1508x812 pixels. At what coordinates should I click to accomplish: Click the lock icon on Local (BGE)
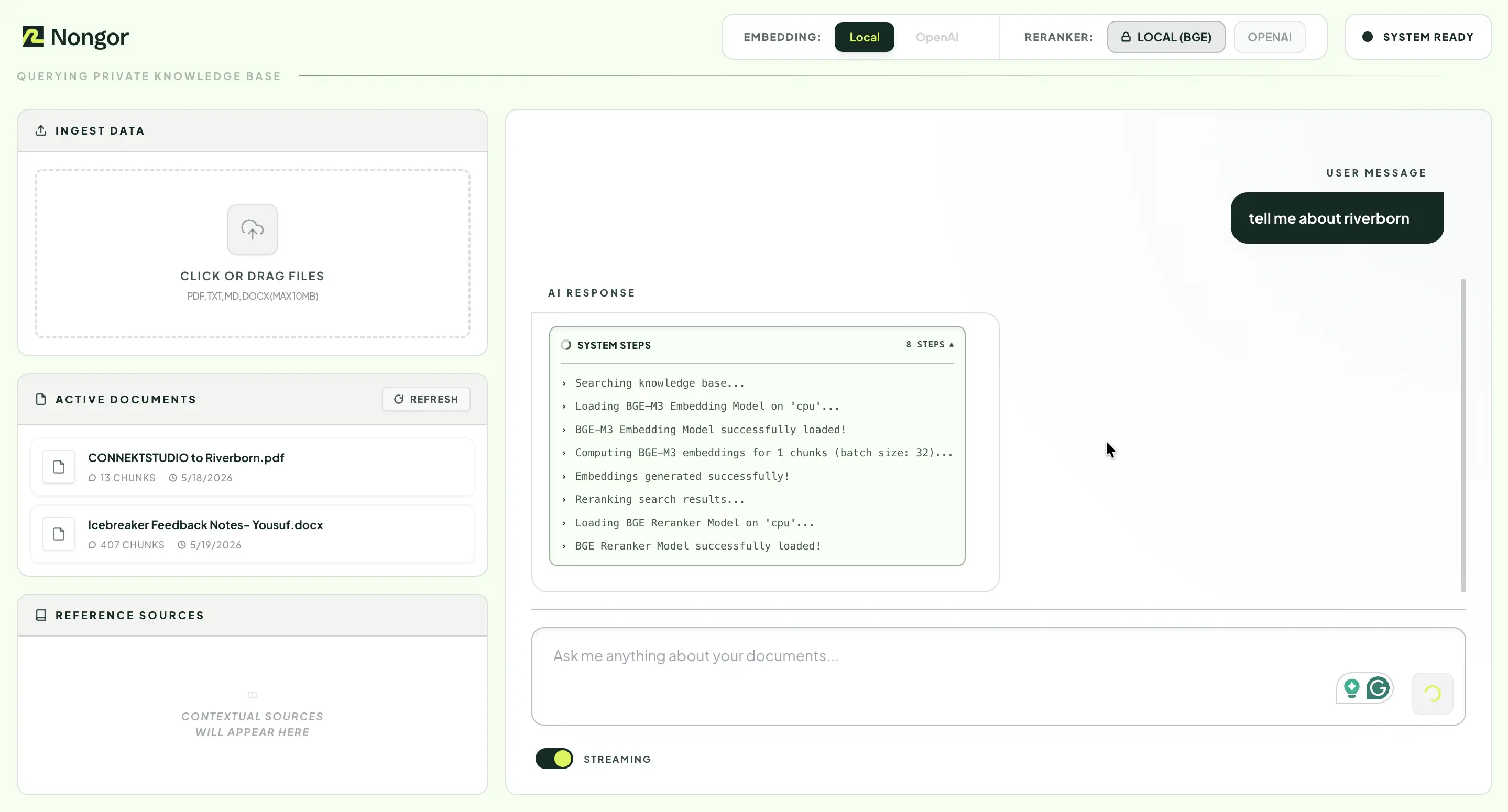(1125, 37)
